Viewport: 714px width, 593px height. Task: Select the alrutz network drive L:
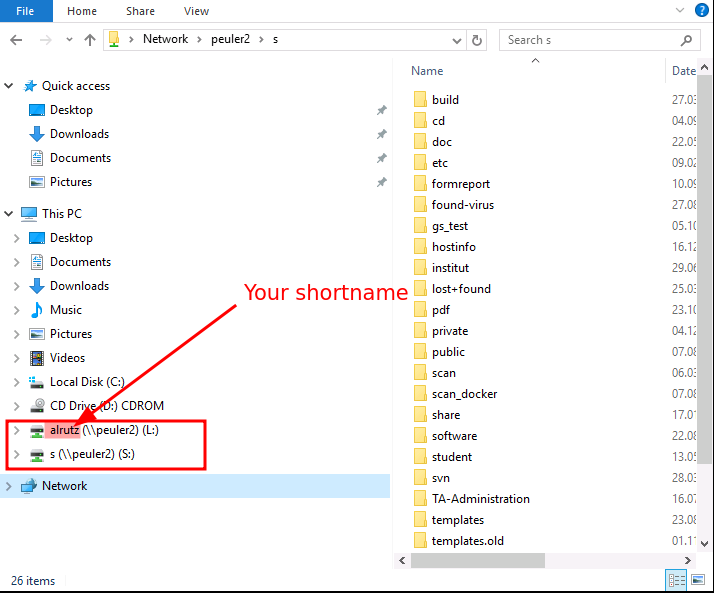click(104, 430)
